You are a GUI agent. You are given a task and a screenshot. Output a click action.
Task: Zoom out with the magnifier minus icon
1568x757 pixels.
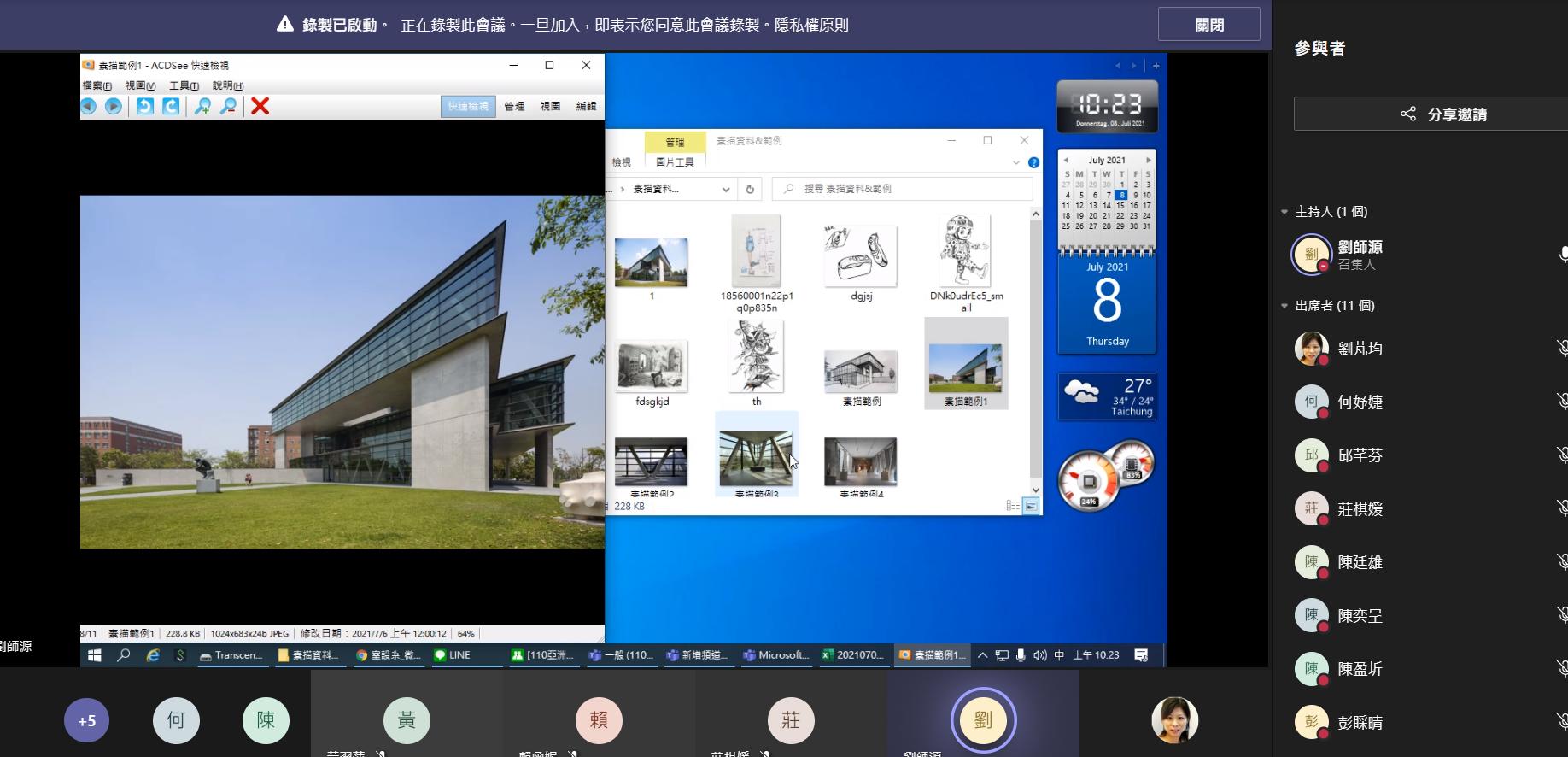coord(228,106)
